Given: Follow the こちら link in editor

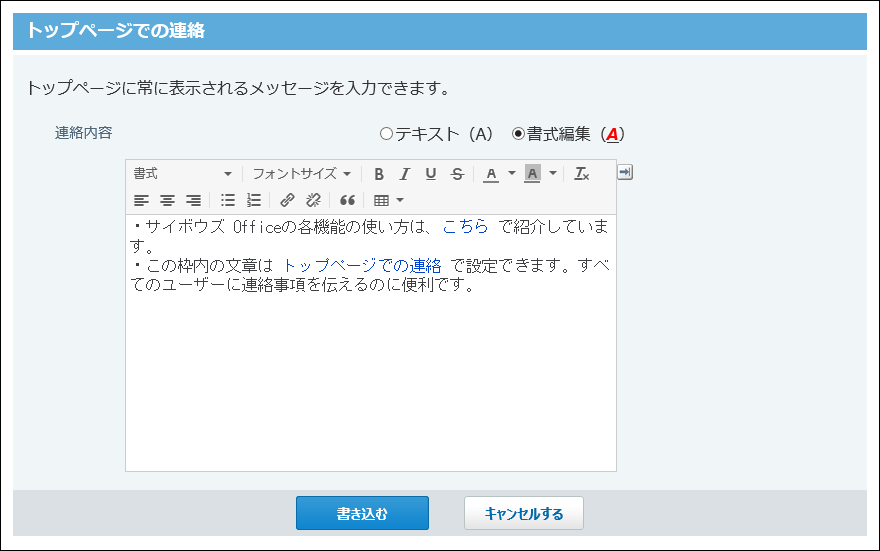Looking at the screenshot, I should pos(465,227).
